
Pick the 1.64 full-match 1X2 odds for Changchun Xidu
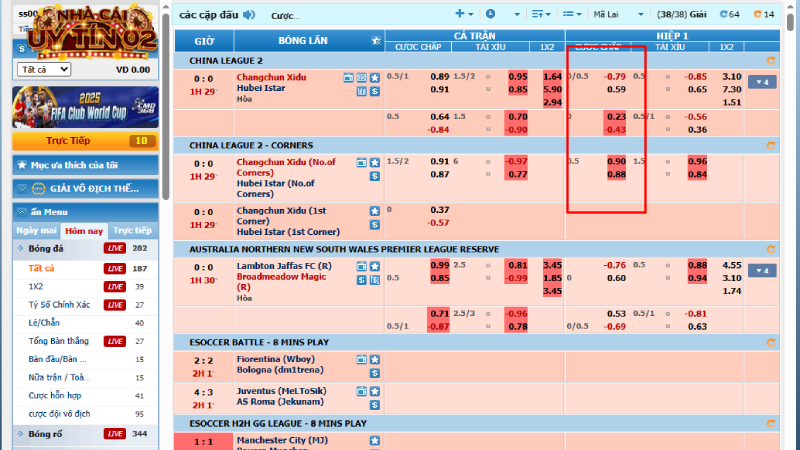[x=552, y=77]
